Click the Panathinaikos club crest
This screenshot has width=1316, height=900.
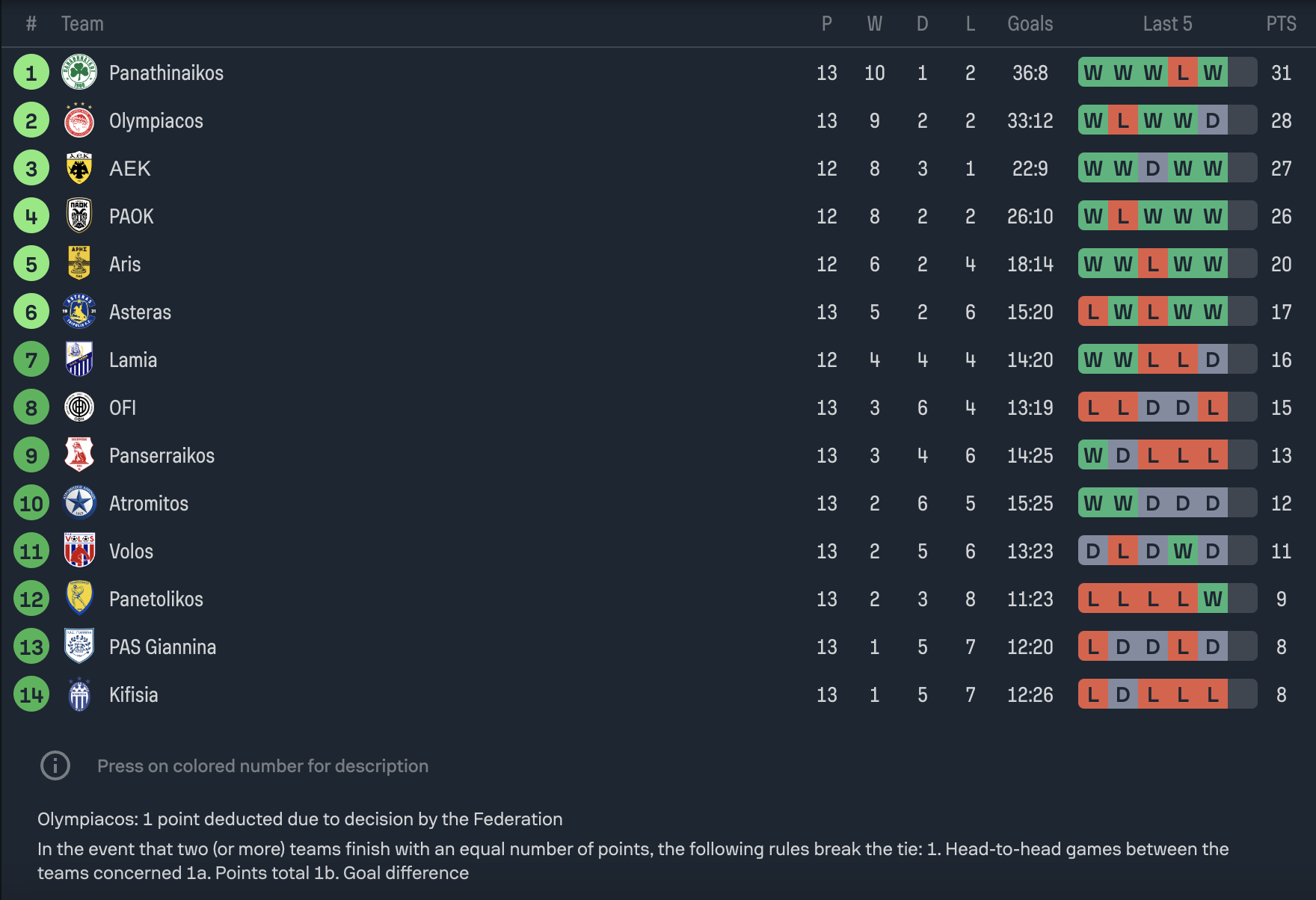pos(79,73)
